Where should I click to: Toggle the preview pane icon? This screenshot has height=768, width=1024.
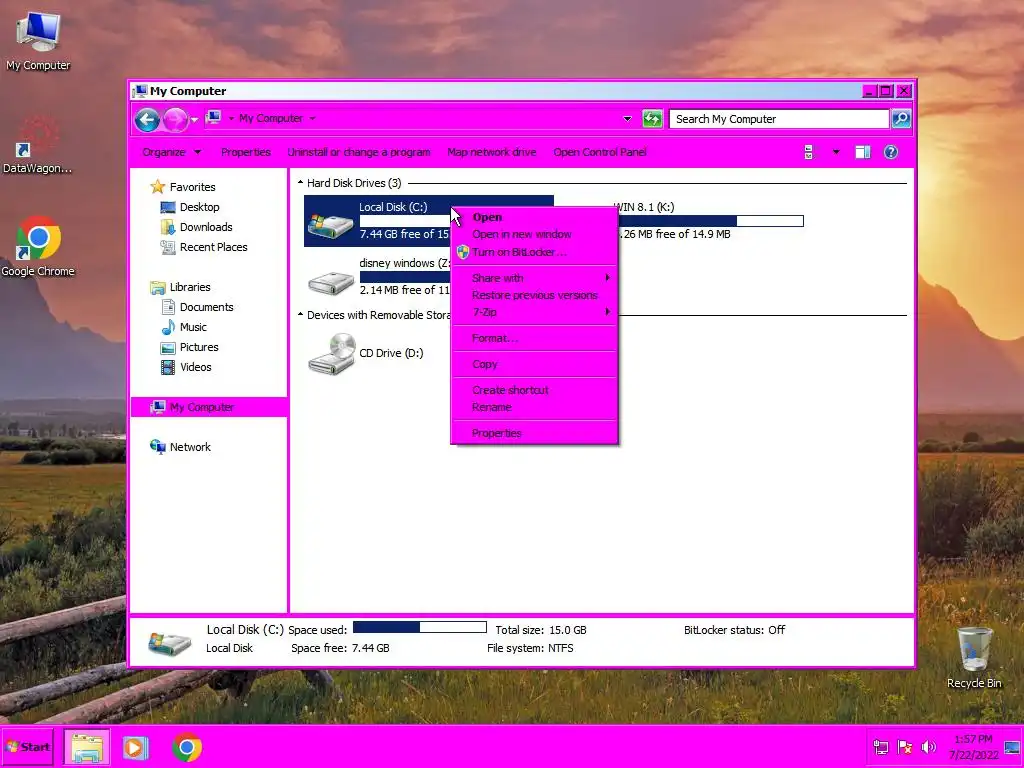coord(863,152)
